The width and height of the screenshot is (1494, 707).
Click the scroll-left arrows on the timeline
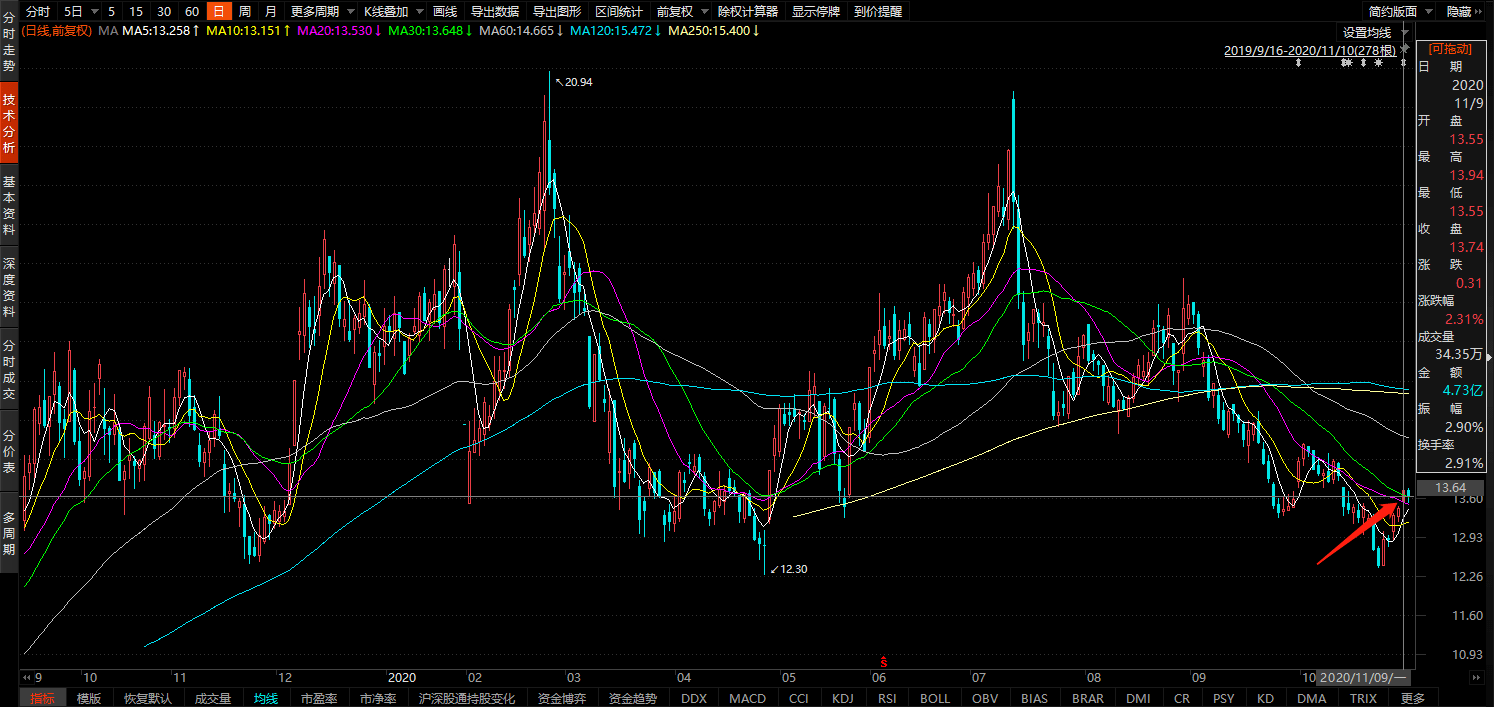[28, 676]
